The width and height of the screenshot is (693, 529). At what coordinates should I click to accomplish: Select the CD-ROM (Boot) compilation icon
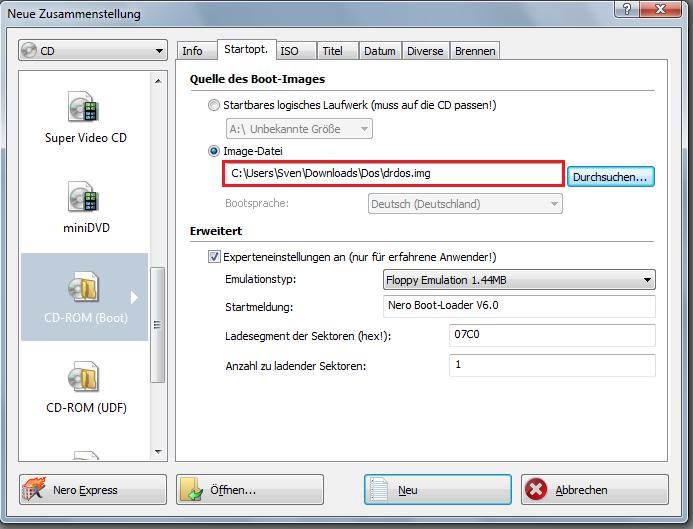(84, 288)
